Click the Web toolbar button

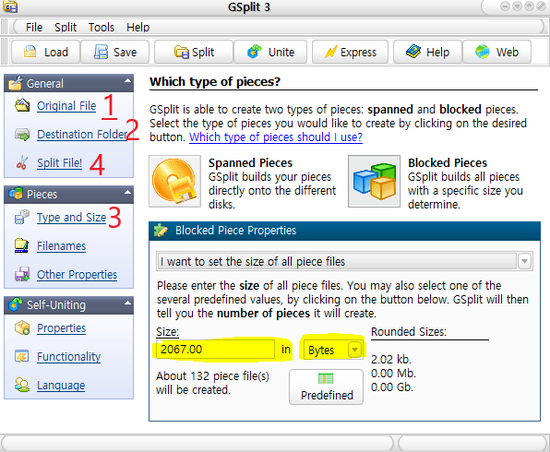pos(497,52)
